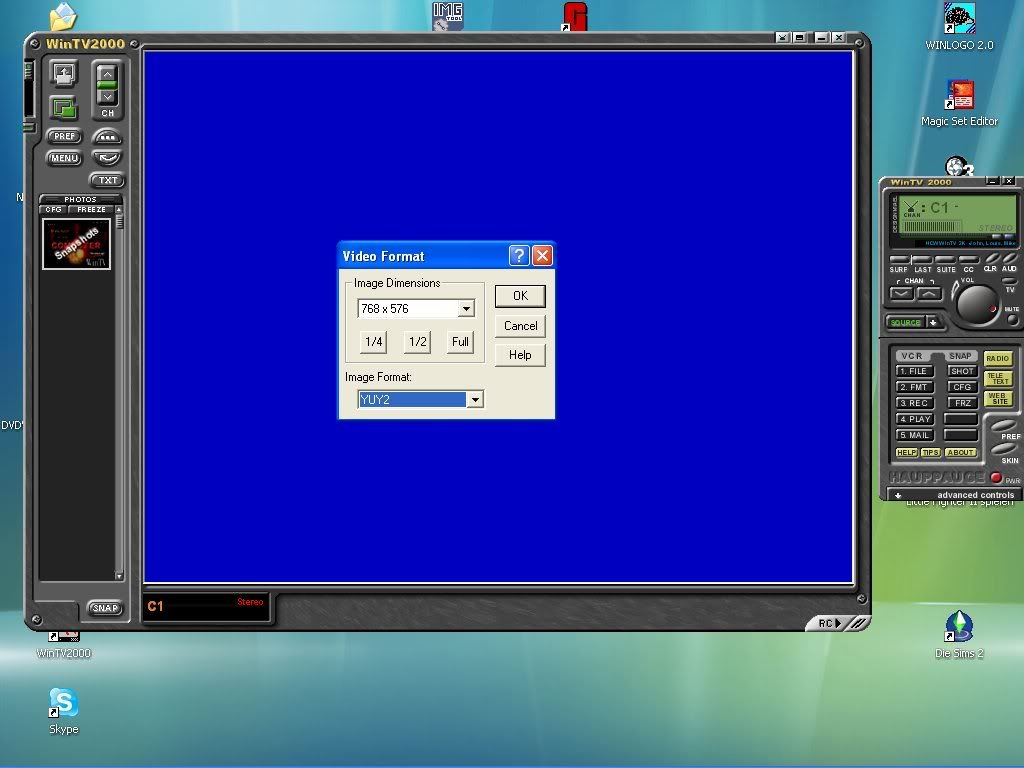This screenshot has height=768, width=1024.
Task: Click the 1. FILE button
Action: tap(914, 371)
